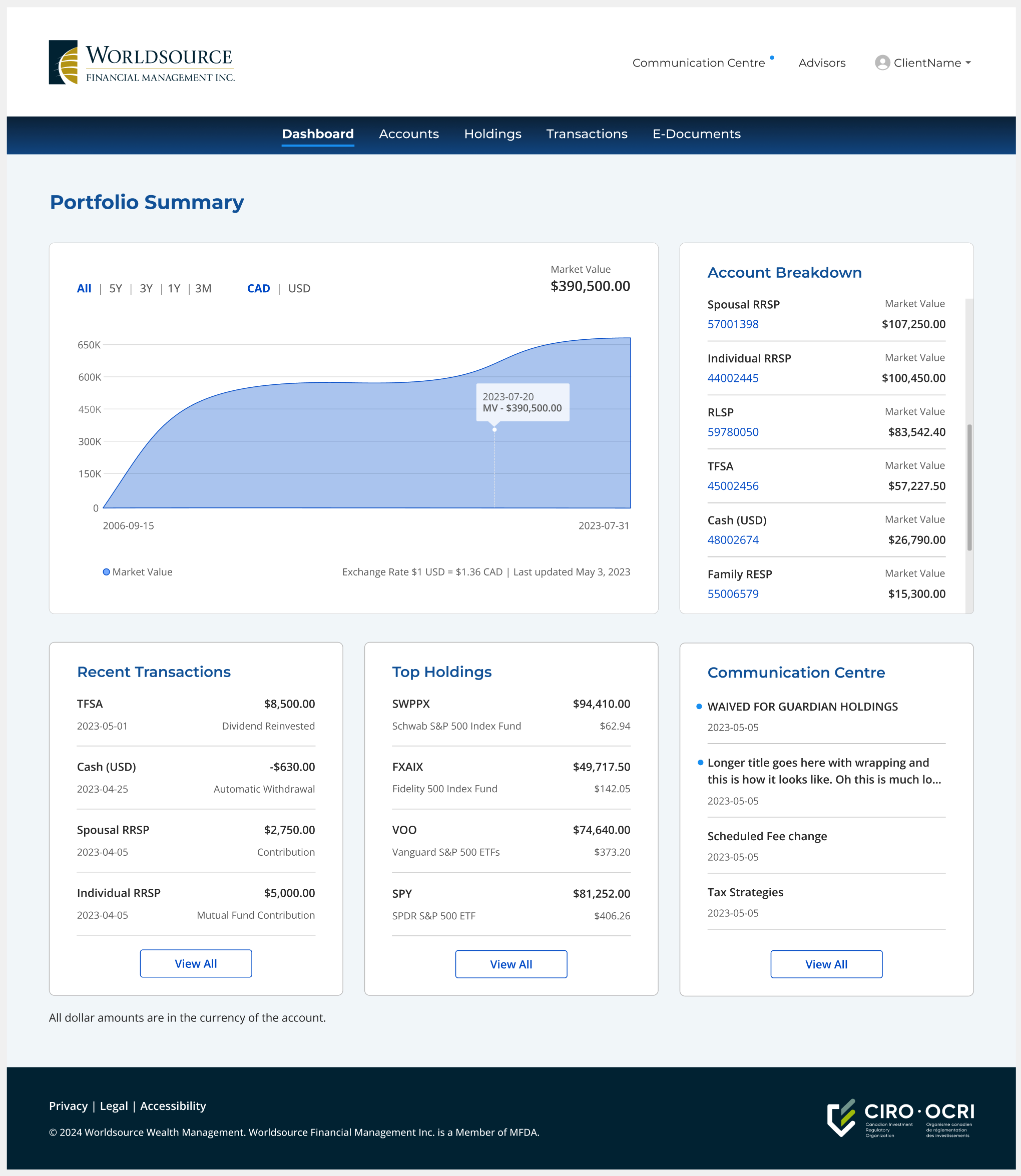This screenshot has height=1176, width=1021.
Task: Click the Communication Centre notification dot in header
Action: [x=772, y=58]
